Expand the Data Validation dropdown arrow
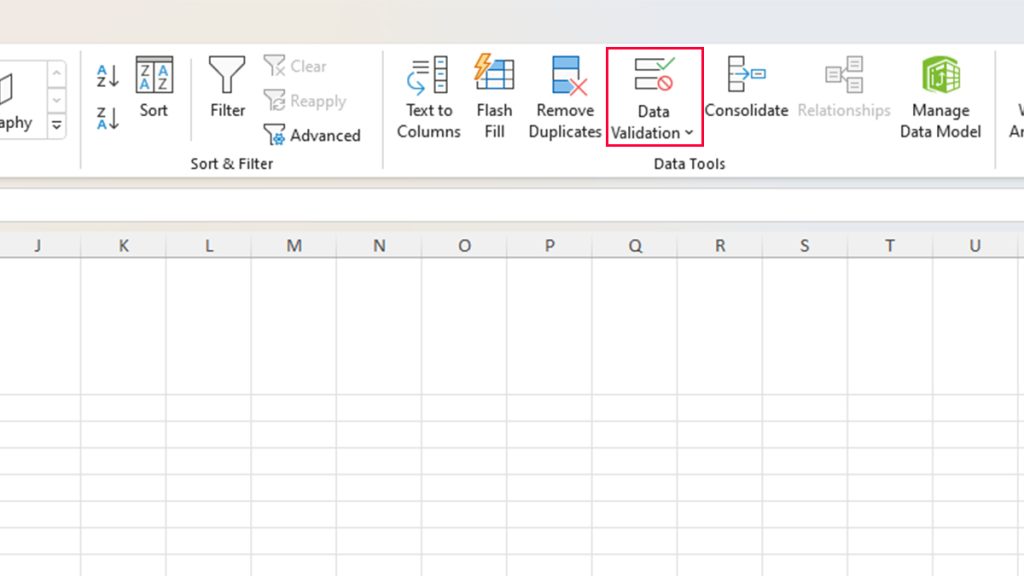The height and width of the screenshot is (576, 1024). 689,133
